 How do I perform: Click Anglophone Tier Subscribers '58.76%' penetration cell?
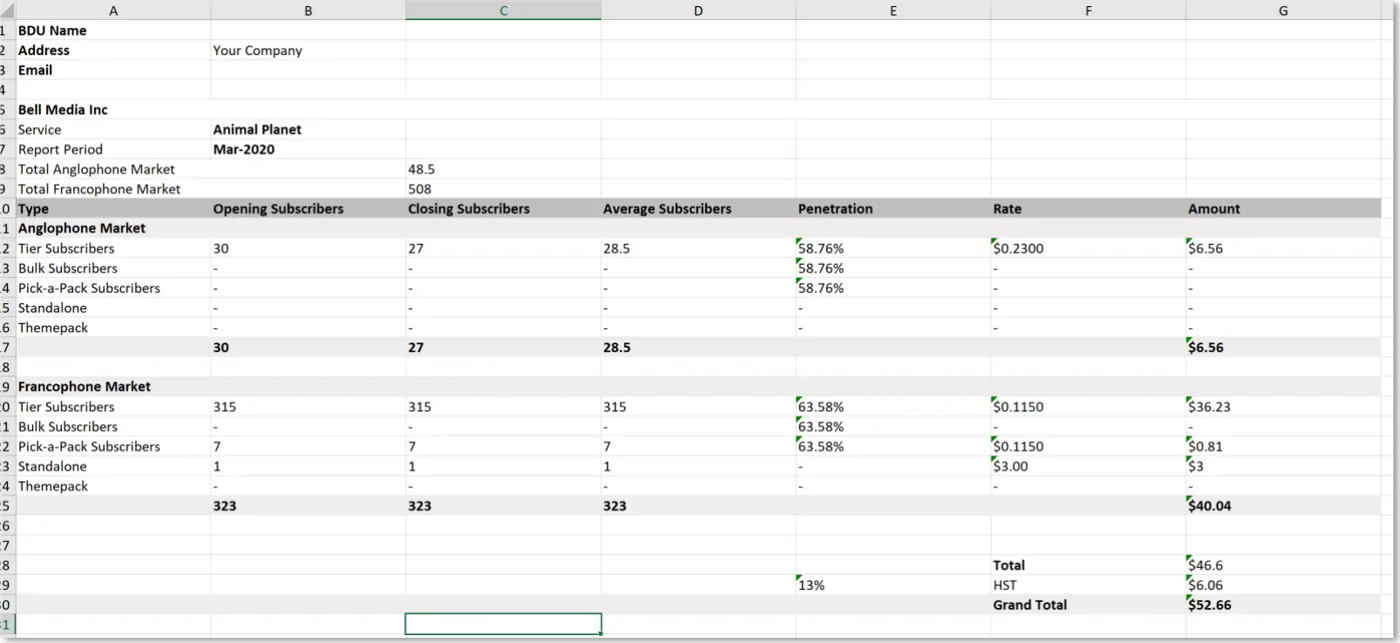click(893, 248)
